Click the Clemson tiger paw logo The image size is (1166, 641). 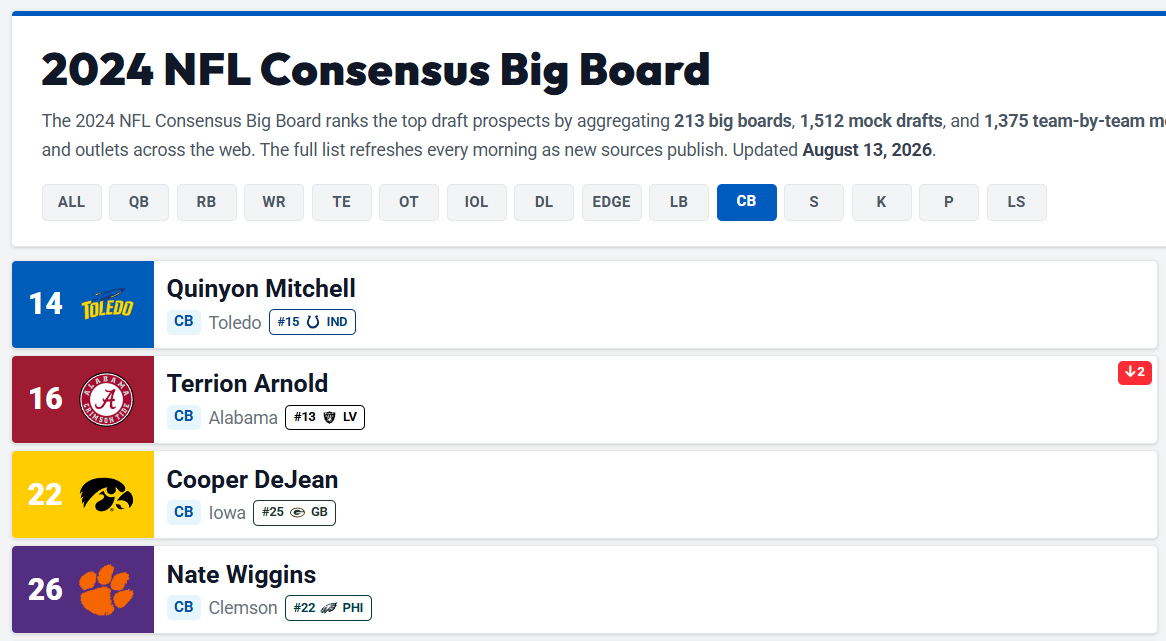[107, 590]
